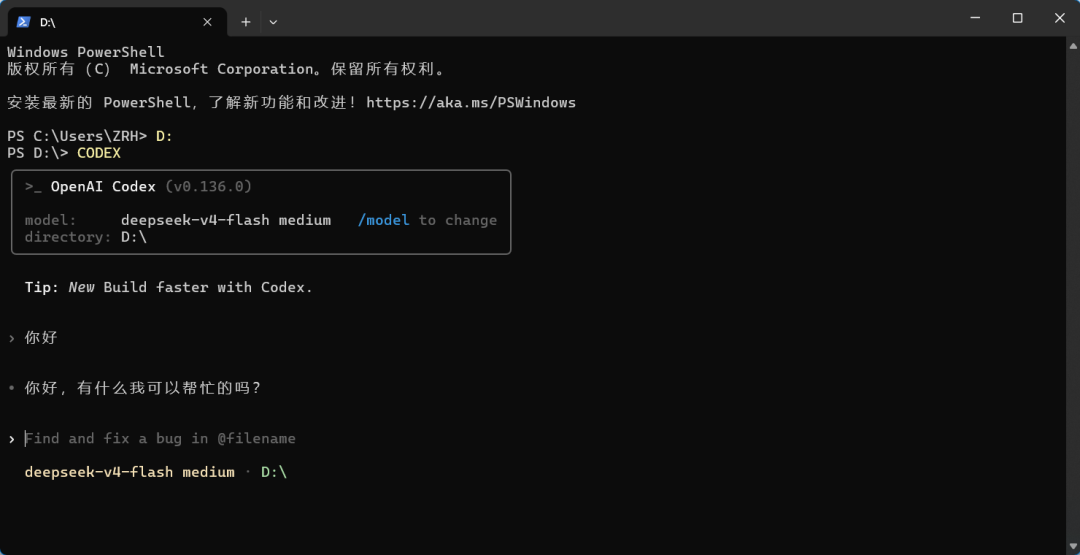Click the user message '你好'
Image resolution: width=1080 pixels, height=555 pixels.
pyautogui.click(x=41, y=338)
